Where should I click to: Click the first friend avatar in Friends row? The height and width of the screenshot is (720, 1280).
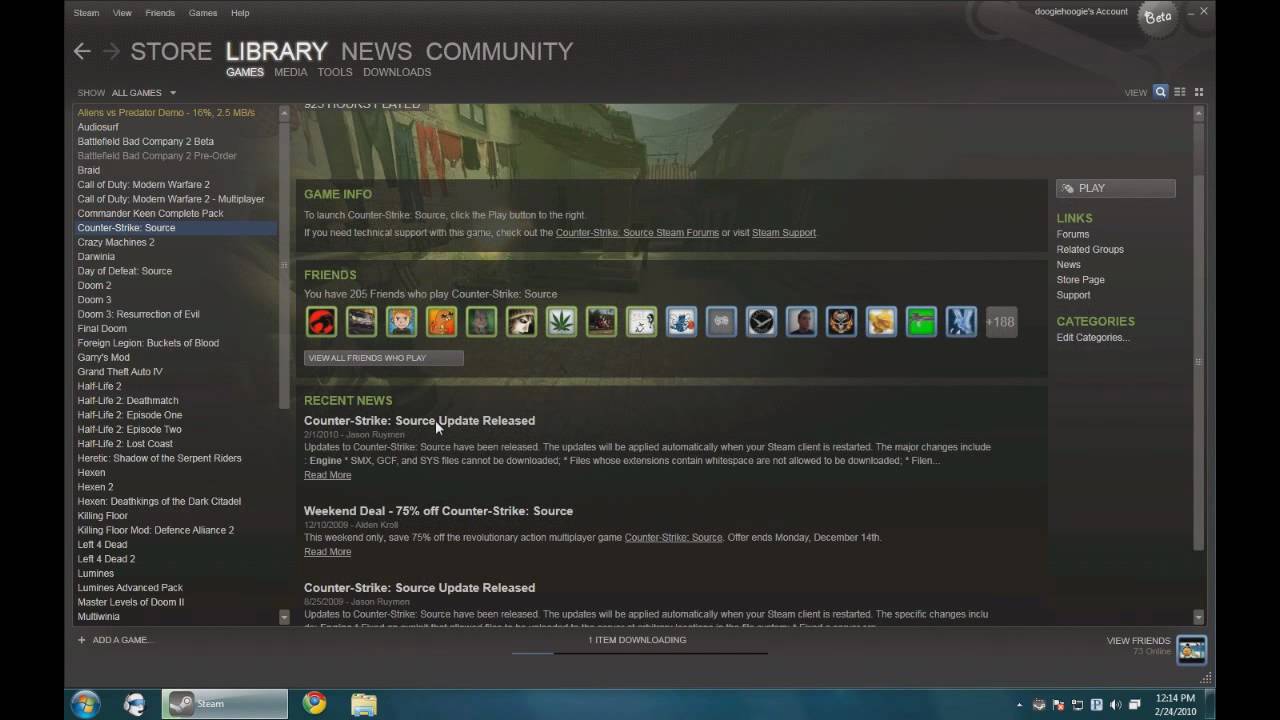tap(320, 321)
